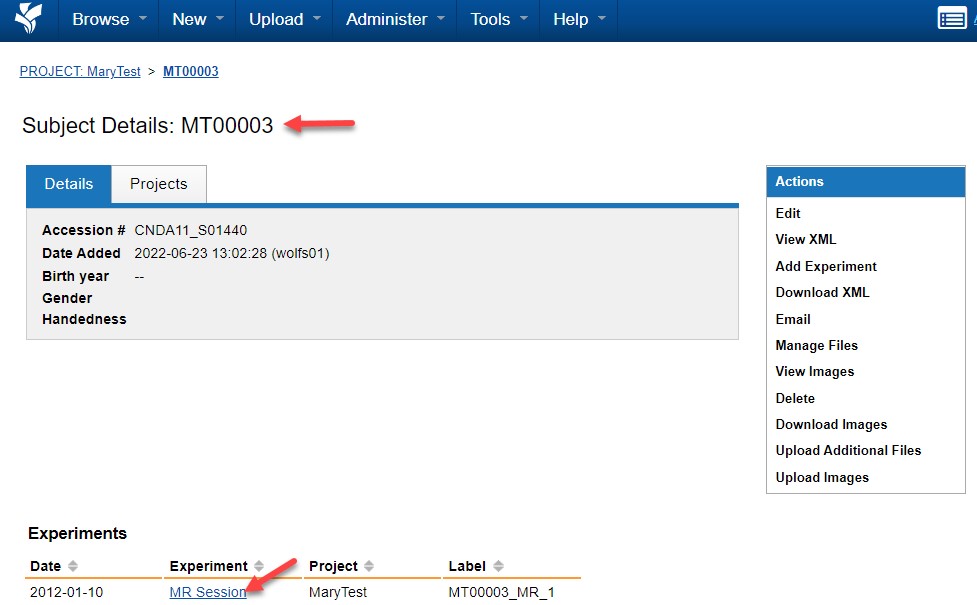
Task: Navigate to the PROJECT: MaryTest breadcrumb
Action: tap(79, 71)
